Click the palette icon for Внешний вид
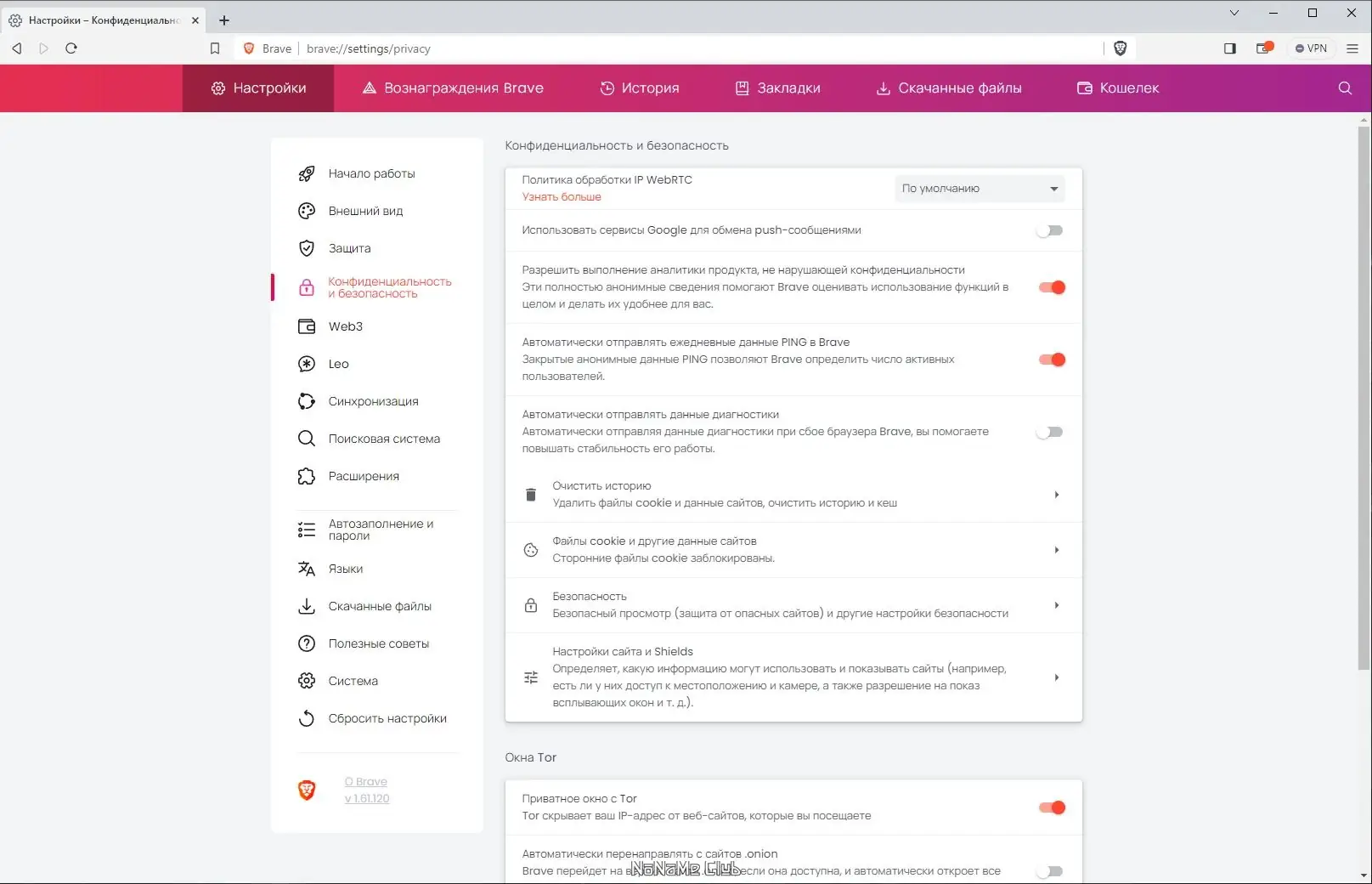Image resolution: width=1372 pixels, height=884 pixels. coord(307,211)
